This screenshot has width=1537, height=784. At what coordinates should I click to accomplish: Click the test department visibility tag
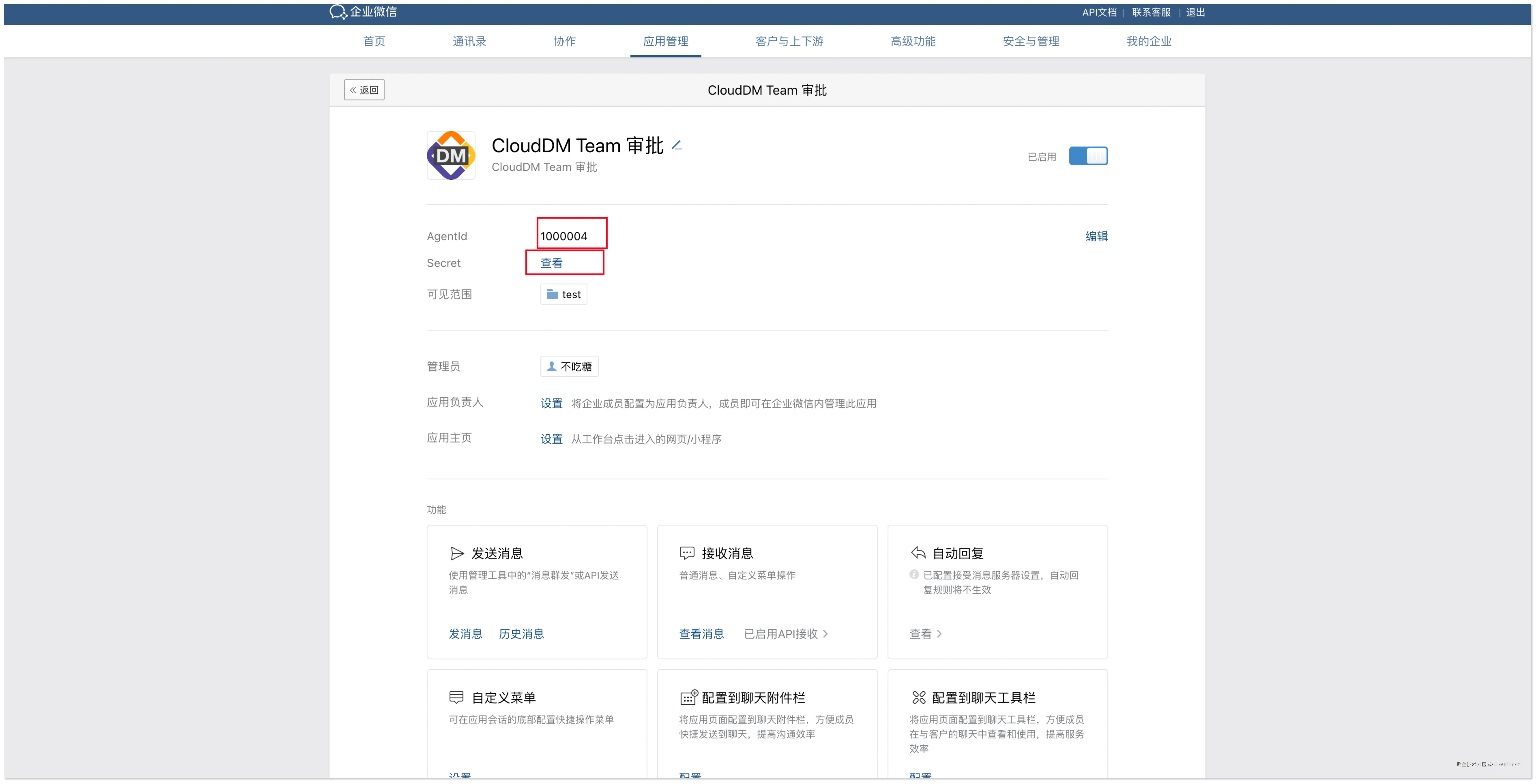564,295
